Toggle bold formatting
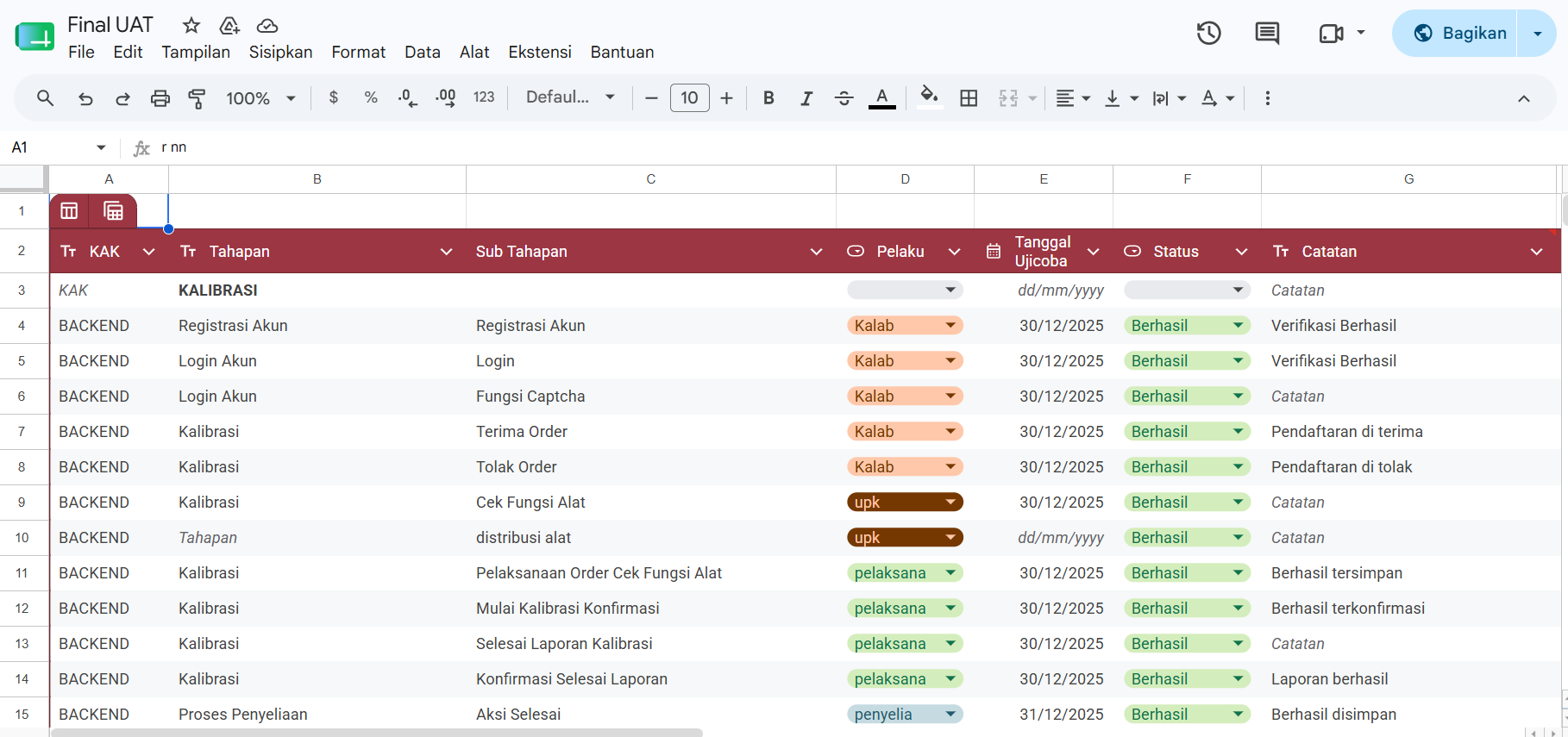This screenshot has width=1568, height=737. click(768, 97)
